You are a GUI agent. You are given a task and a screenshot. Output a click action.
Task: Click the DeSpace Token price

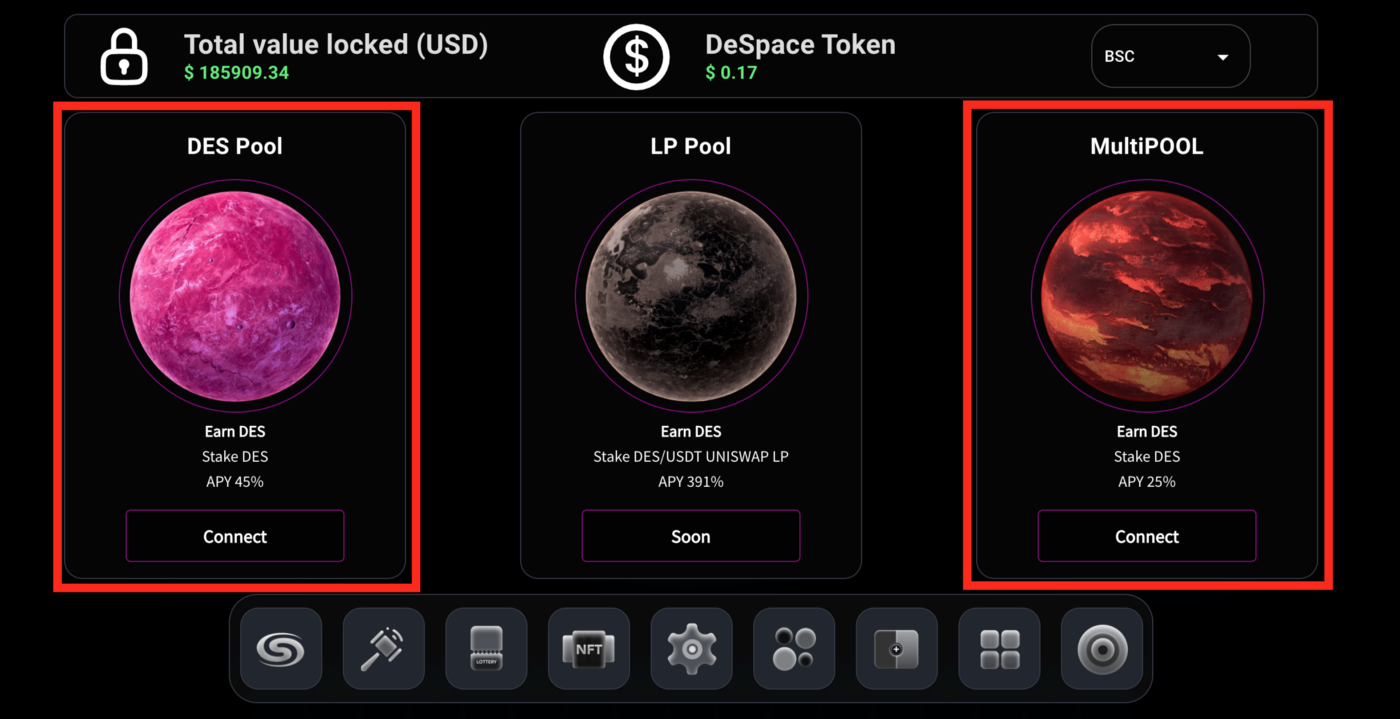tap(731, 73)
